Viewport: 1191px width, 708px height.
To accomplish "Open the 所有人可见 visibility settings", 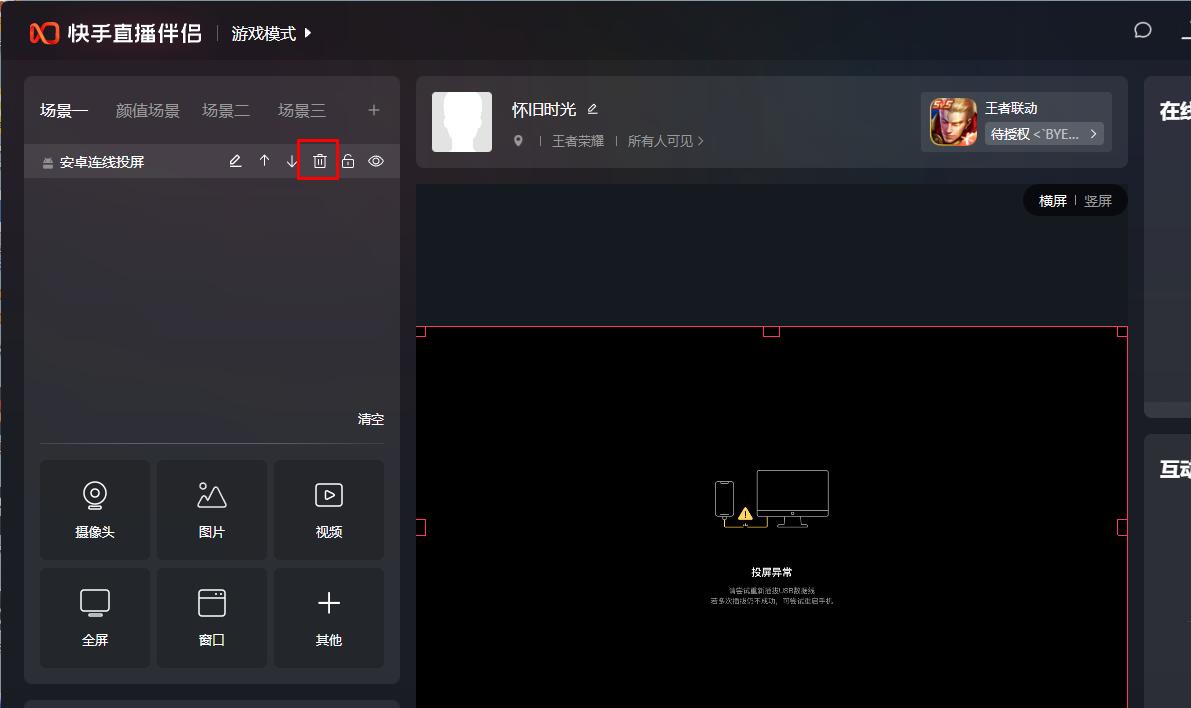I will 665,141.
